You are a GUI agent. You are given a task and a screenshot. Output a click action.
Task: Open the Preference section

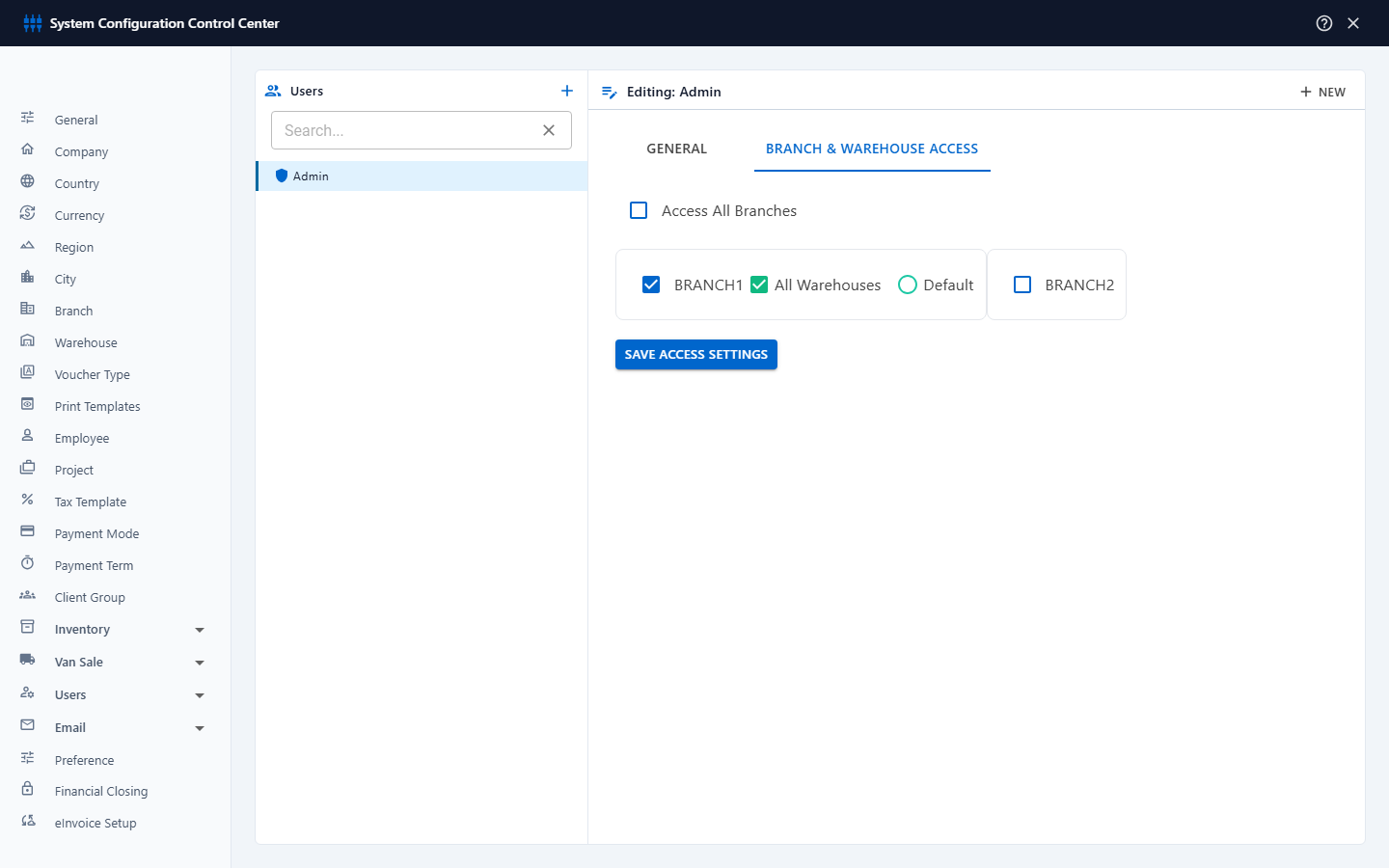(85, 760)
